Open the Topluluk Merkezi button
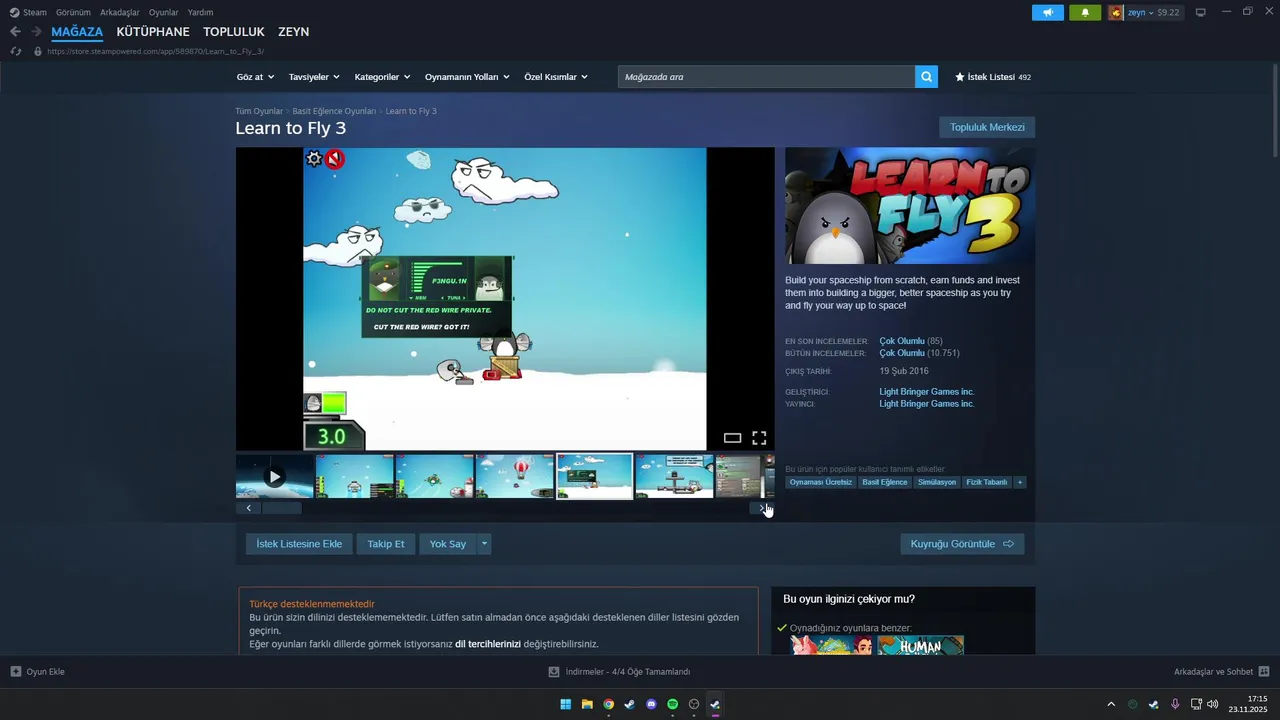Viewport: 1280px width, 720px height. [x=987, y=127]
